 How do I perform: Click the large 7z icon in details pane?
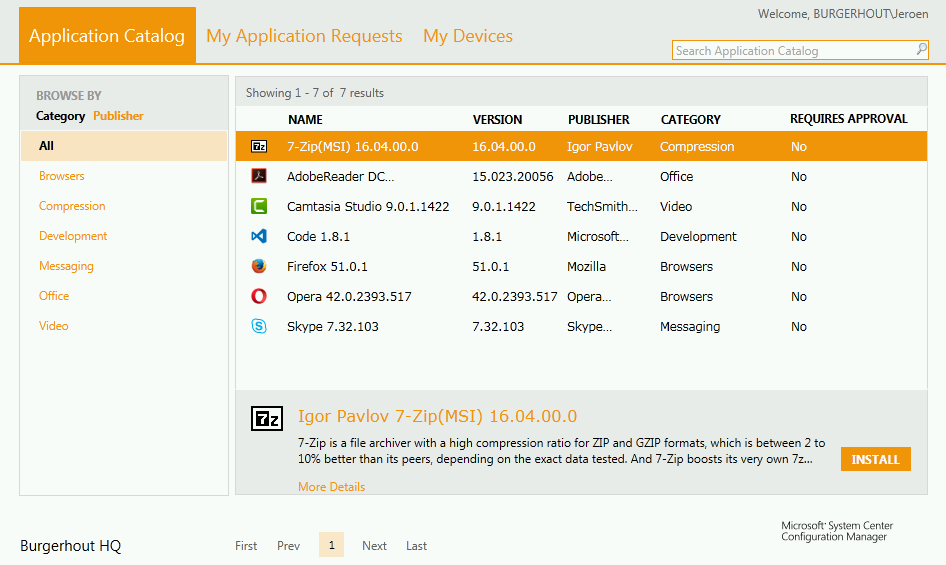point(267,418)
